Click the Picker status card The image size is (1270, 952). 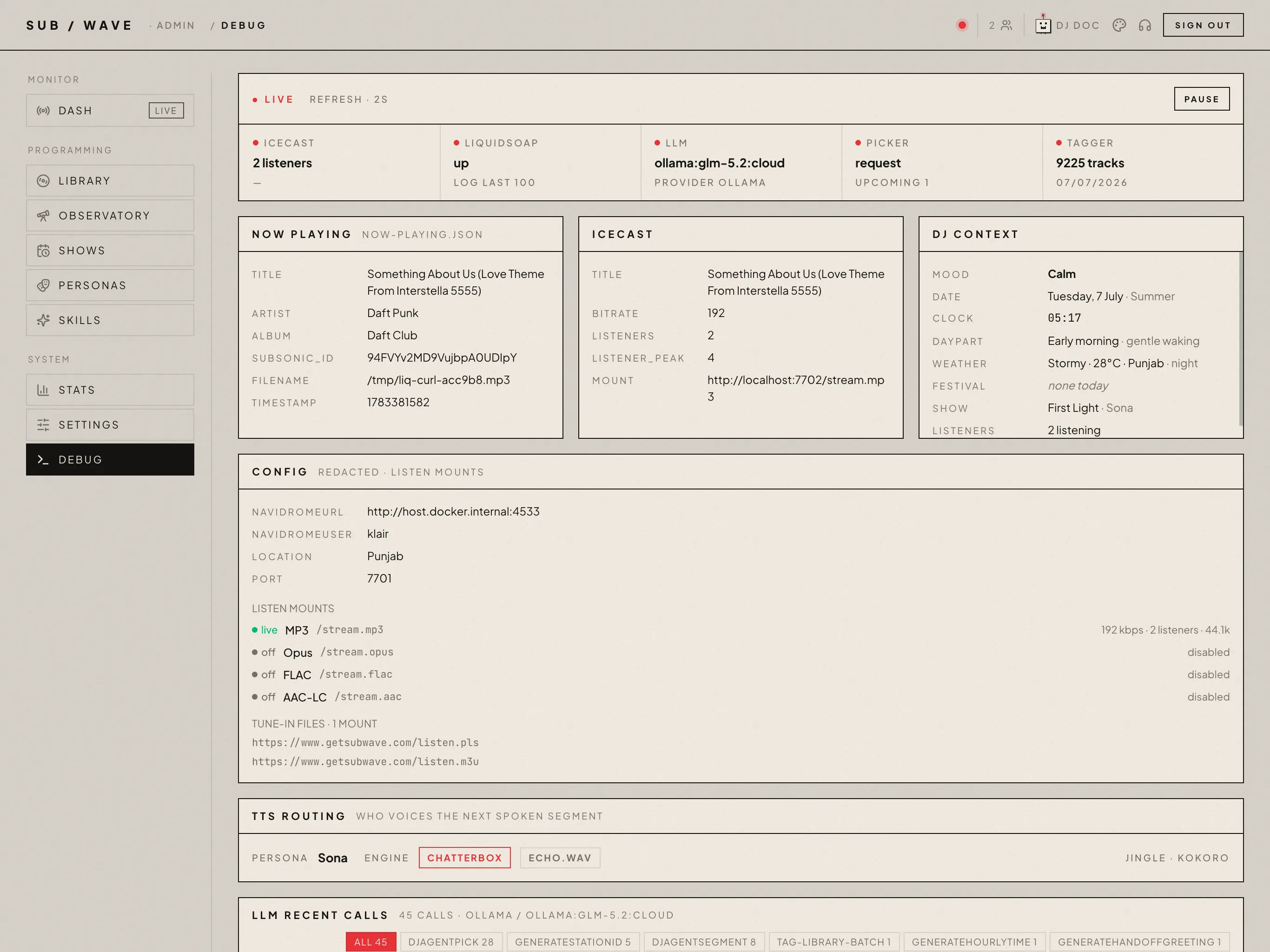[x=942, y=163]
